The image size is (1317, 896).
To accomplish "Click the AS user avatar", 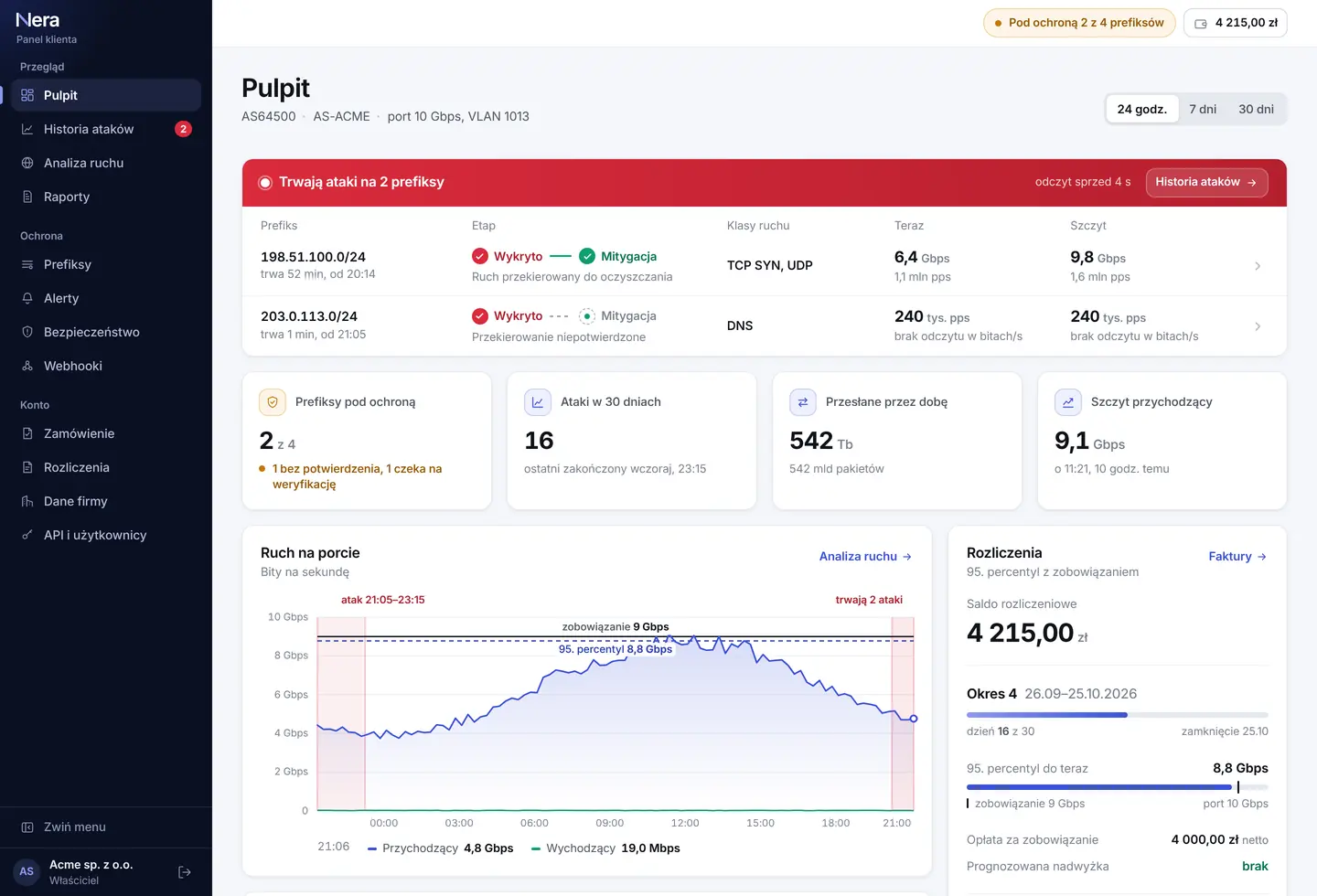I will coord(27,871).
